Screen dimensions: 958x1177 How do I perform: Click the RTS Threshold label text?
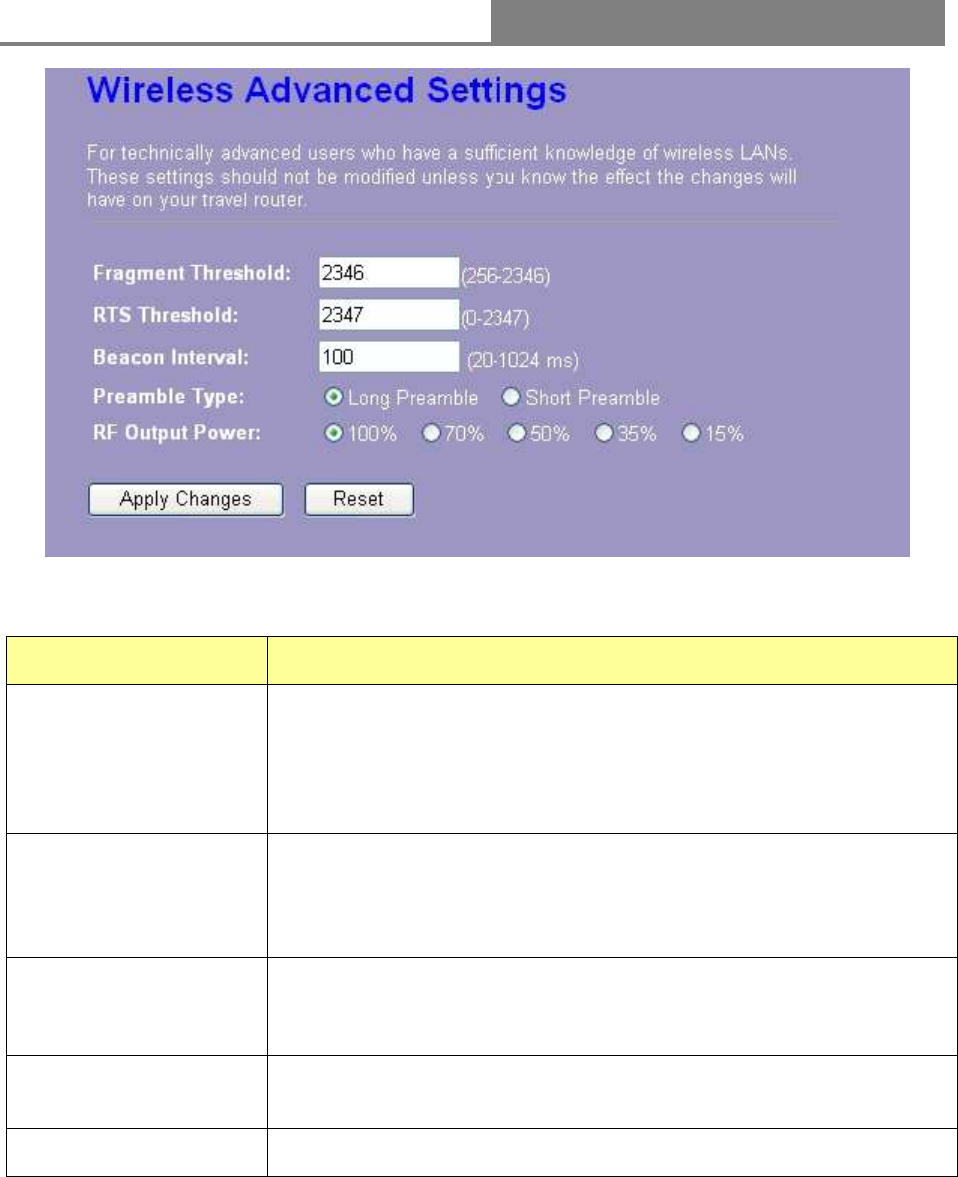pos(166,315)
